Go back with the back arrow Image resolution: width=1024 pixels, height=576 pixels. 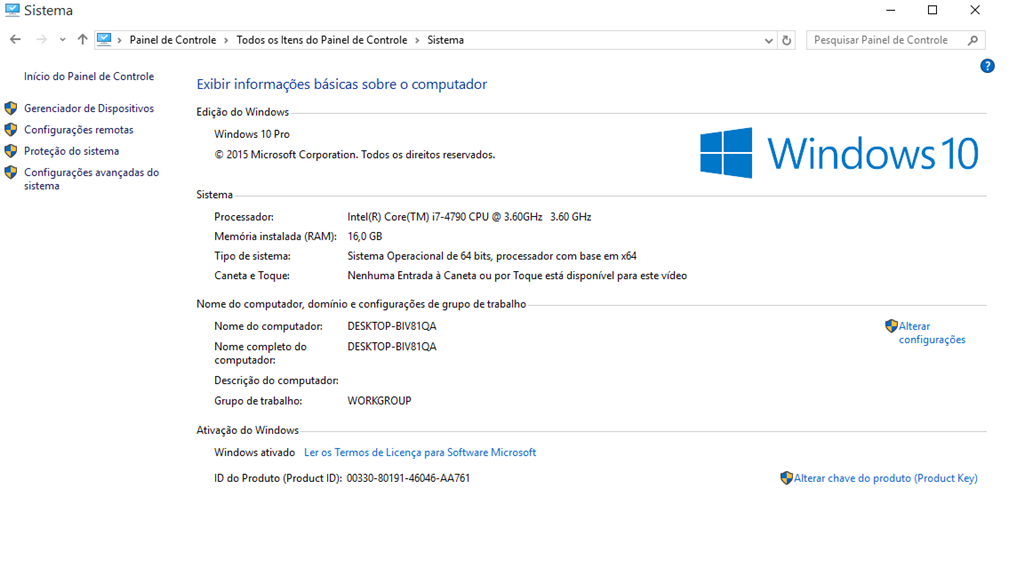point(15,40)
